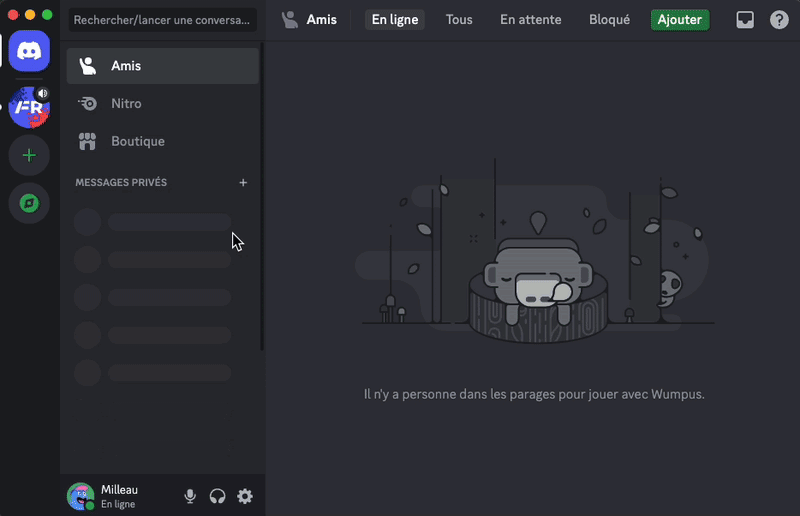800x516 pixels.
Task: Open Milleau user profile panel
Action: click(118, 496)
